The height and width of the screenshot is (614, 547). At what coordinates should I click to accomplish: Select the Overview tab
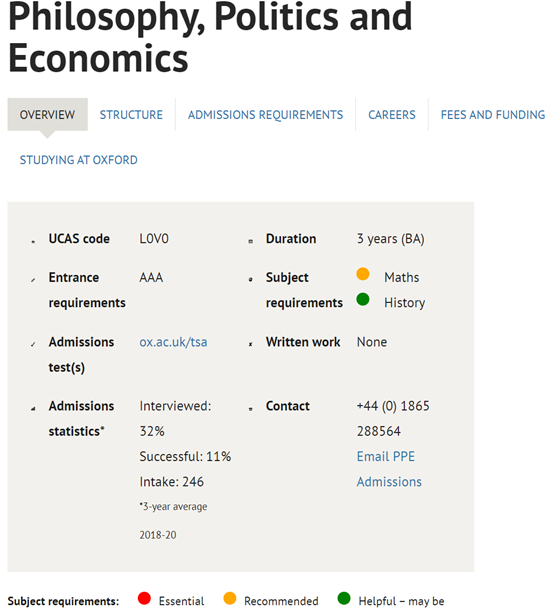click(x=47, y=114)
